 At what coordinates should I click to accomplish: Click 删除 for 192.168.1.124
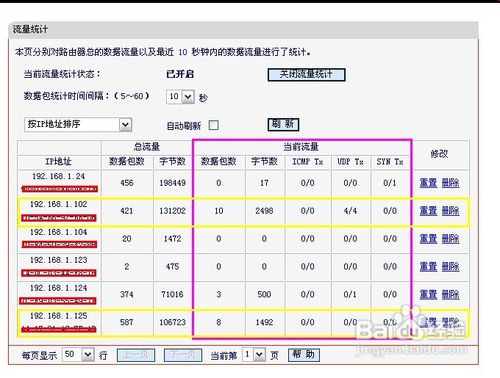pos(450,294)
